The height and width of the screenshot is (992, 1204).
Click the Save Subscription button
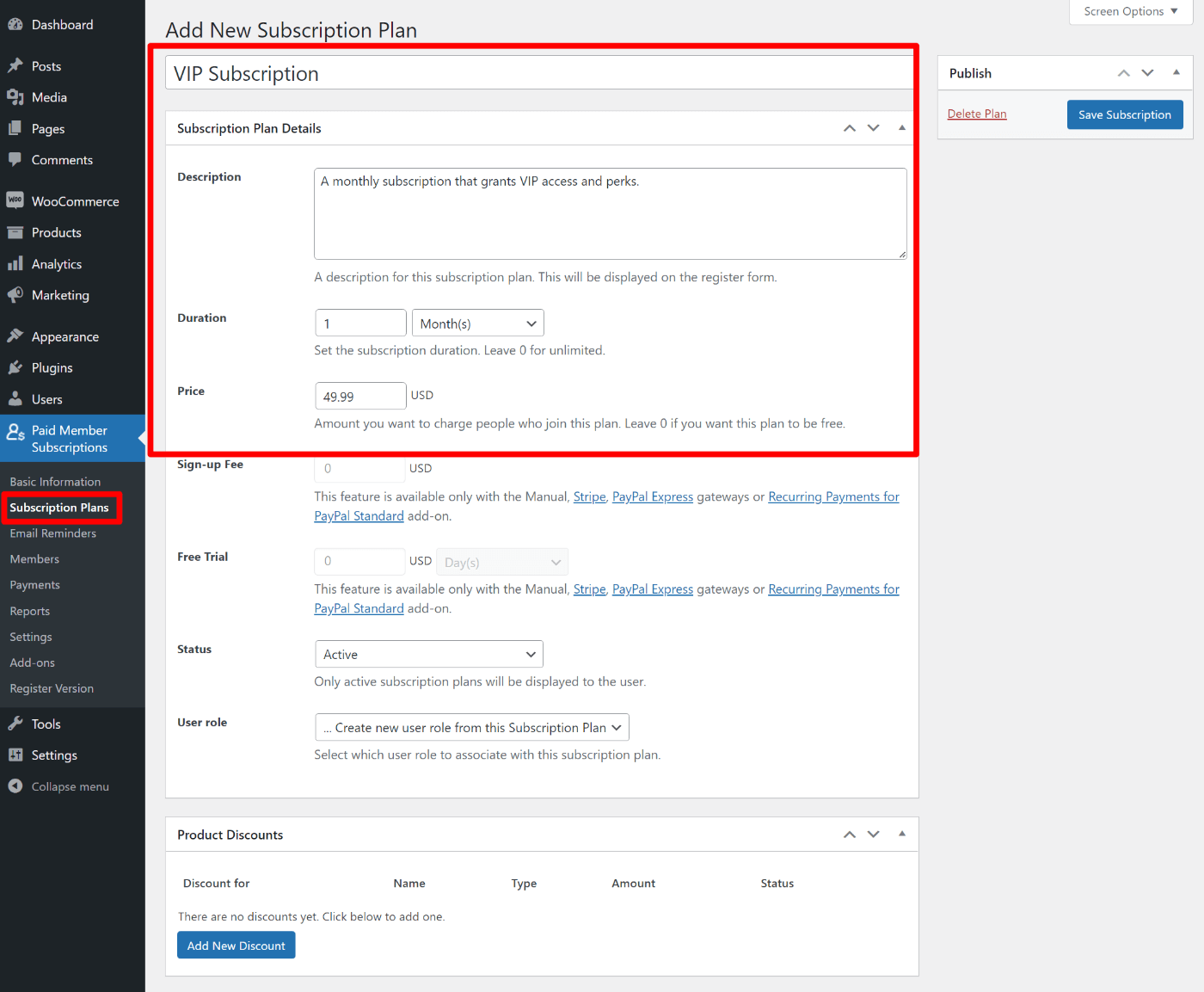coord(1125,114)
